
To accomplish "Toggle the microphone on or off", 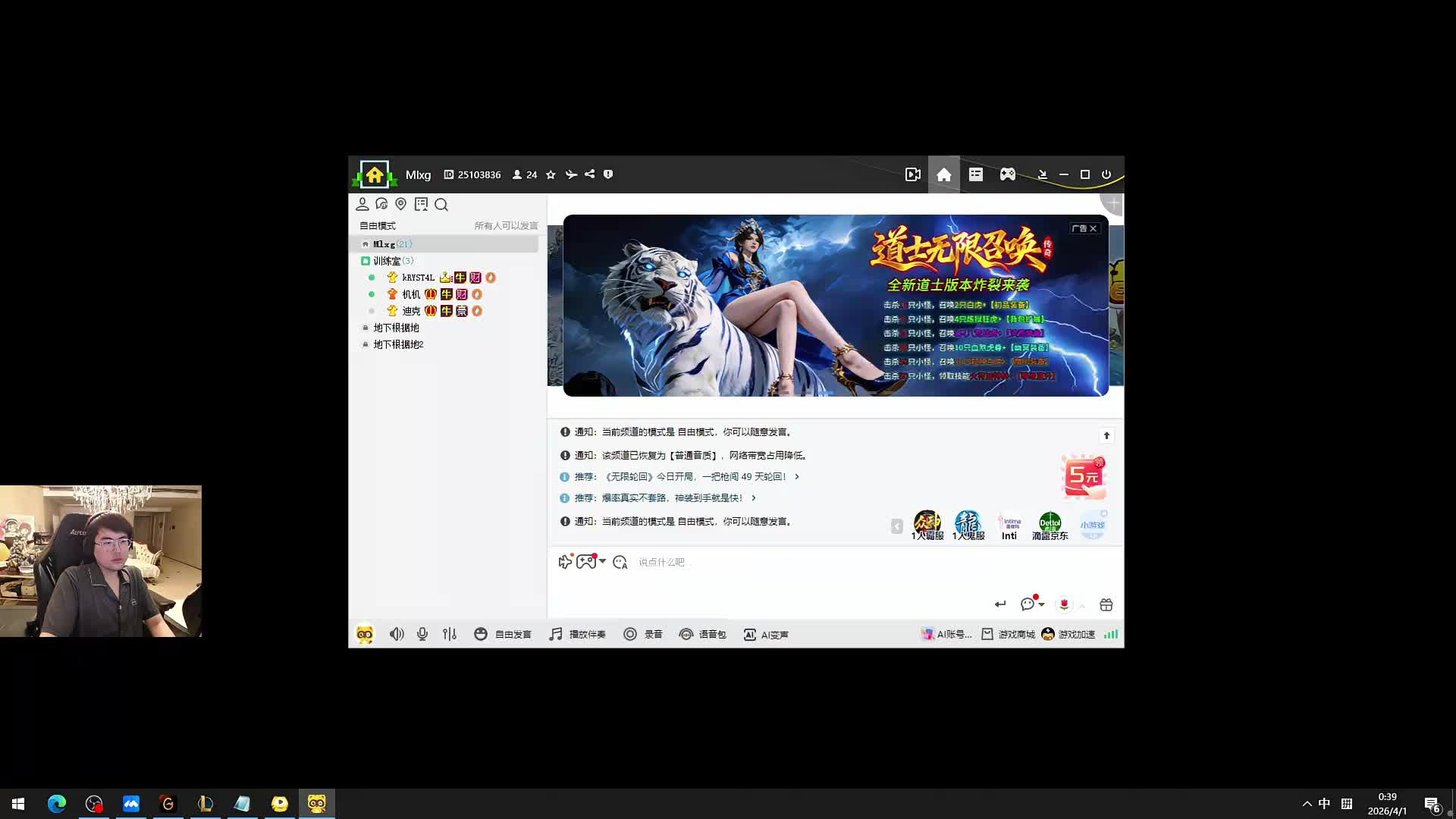I will 422,635.
